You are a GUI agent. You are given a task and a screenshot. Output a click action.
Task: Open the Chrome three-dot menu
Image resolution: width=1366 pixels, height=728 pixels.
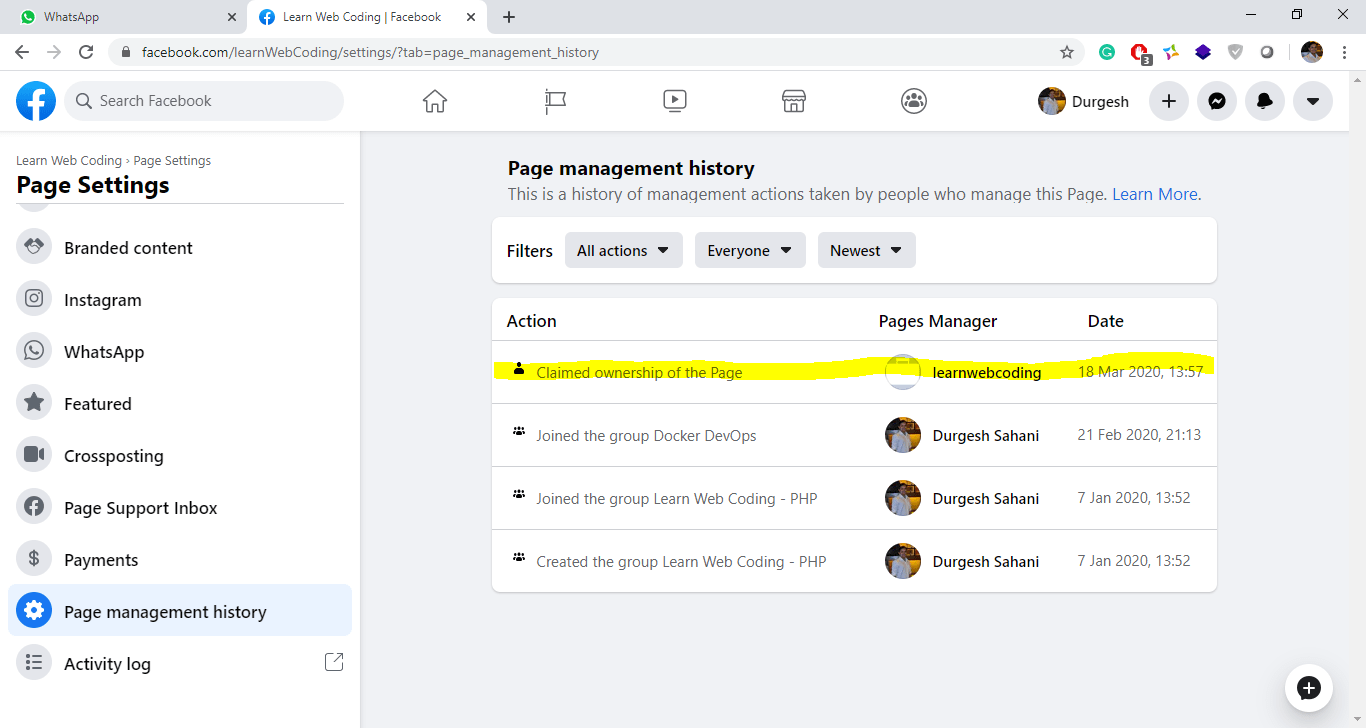pos(1344,52)
